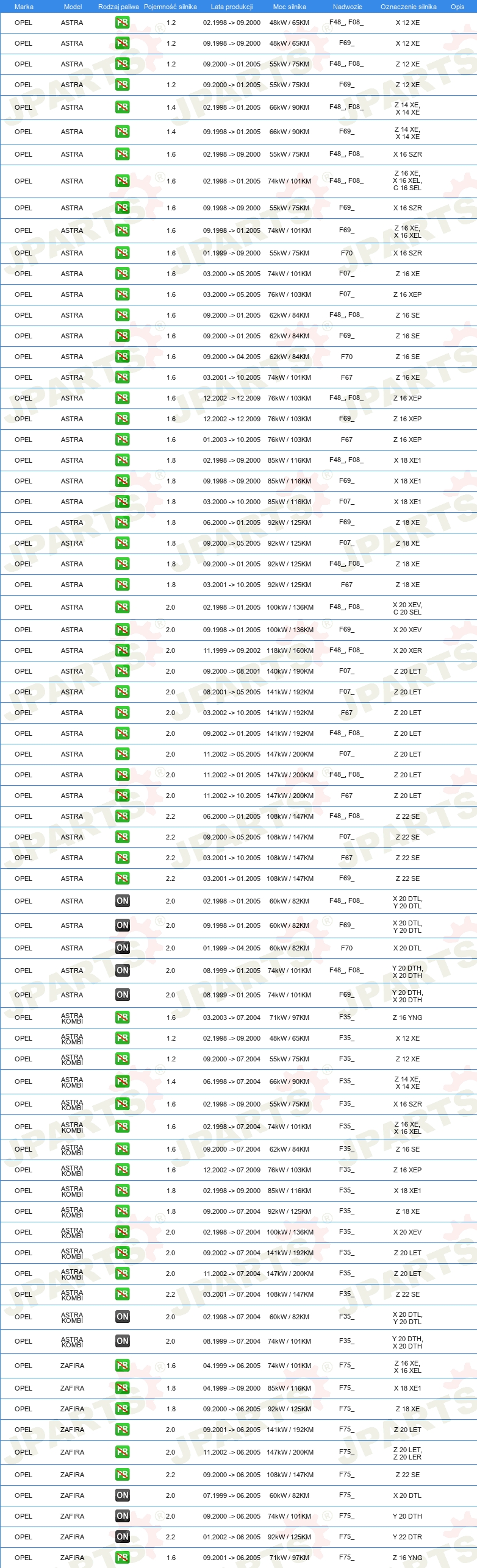477x1568 pixels.
Task: Click petrol icon in Astra Kombi X 12 XE row
Action: [122, 1038]
